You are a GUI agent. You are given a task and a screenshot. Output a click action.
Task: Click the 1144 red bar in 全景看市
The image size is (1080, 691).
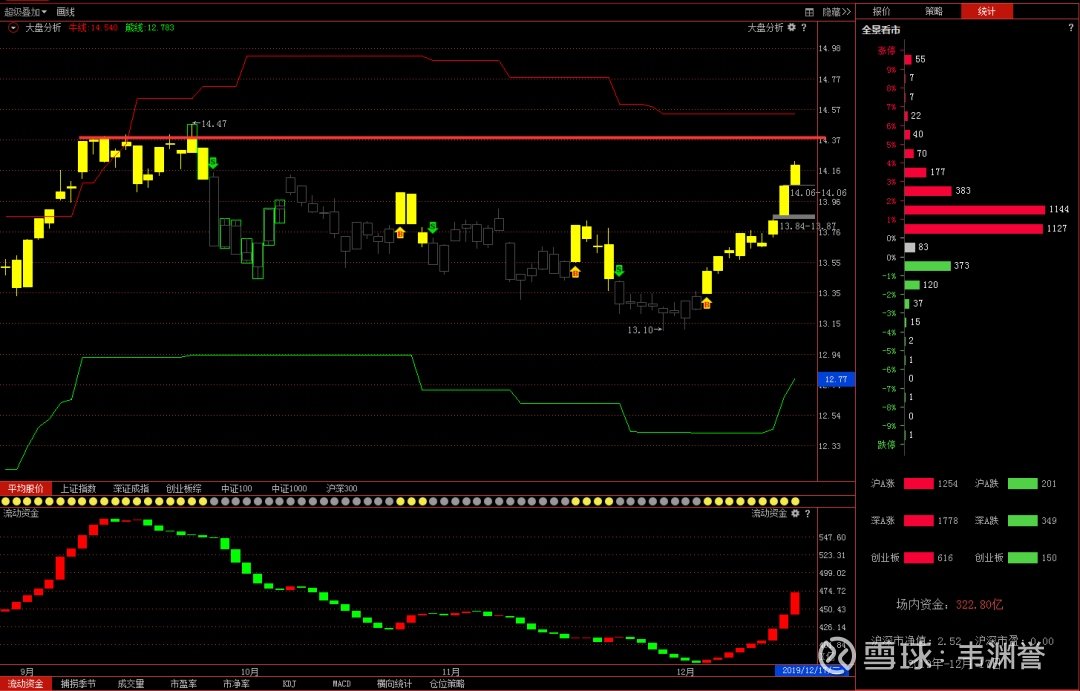click(975, 209)
